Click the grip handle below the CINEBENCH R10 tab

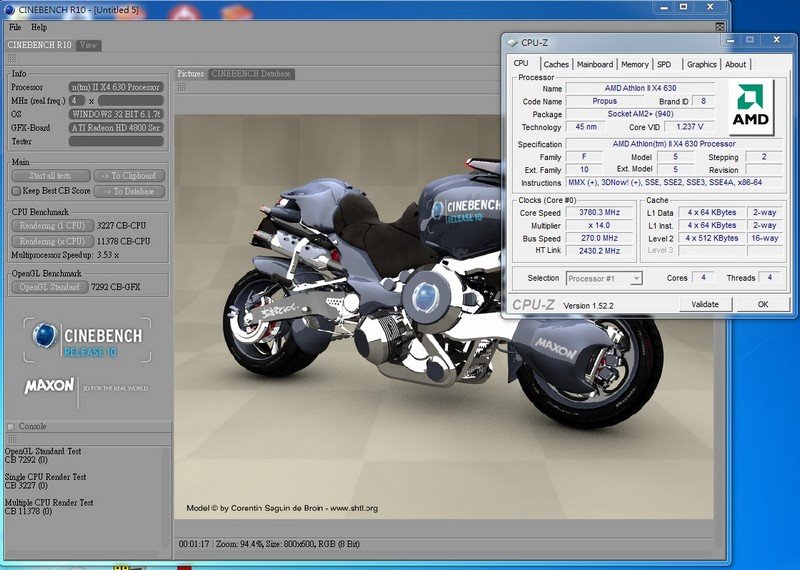tap(12, 58)
